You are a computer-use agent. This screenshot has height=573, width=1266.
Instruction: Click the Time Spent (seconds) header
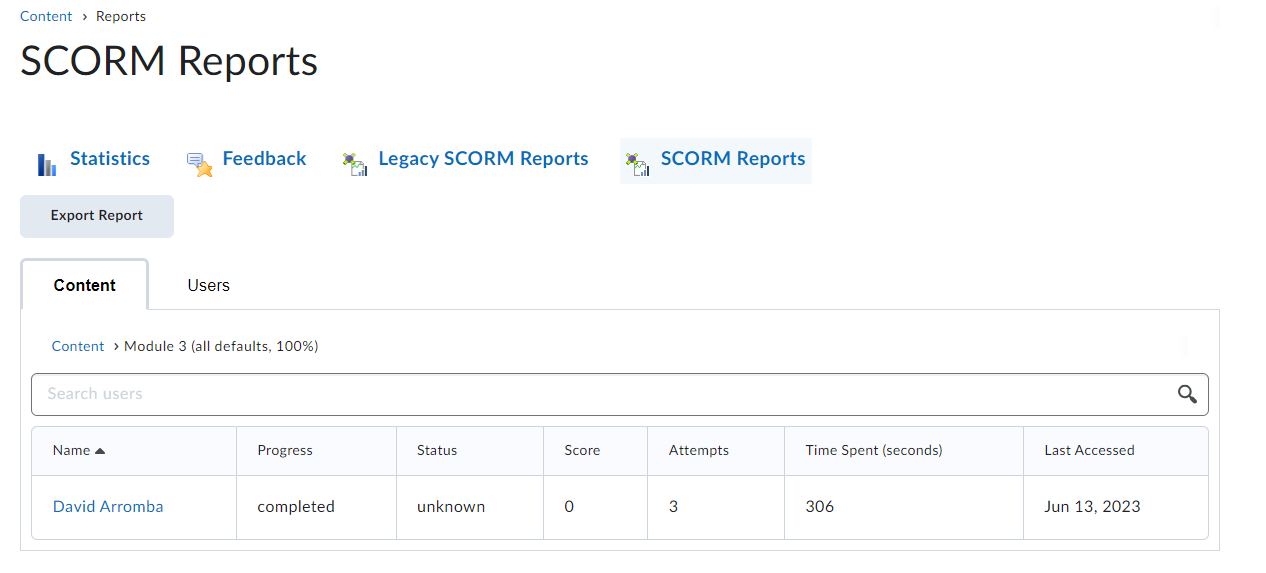874,451
